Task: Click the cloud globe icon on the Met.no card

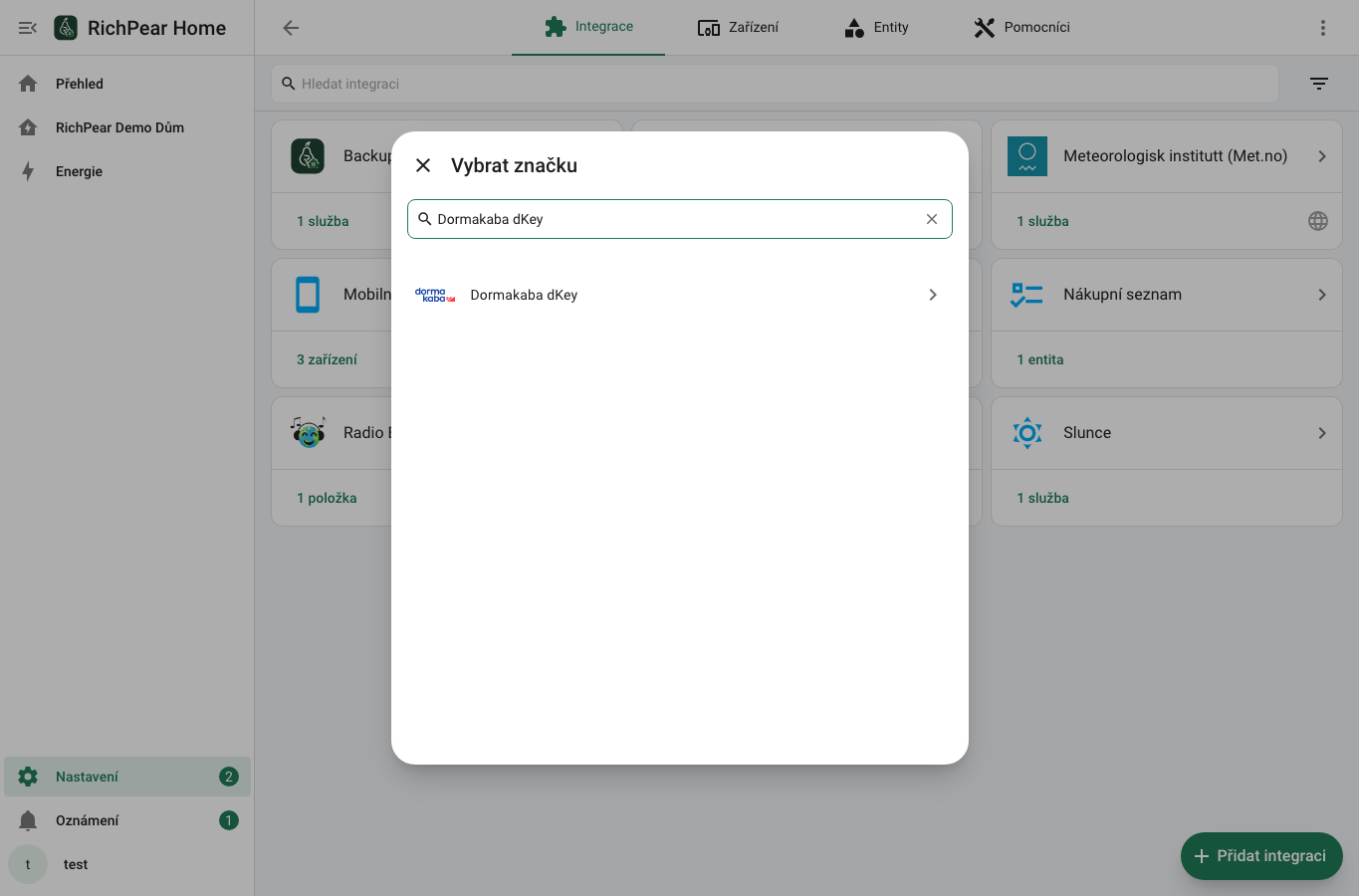Action: pos(1318,221)
